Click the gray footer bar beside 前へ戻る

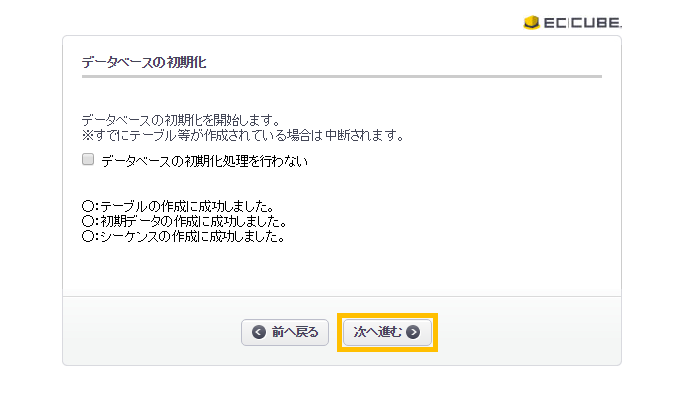(x=152, y=331)
